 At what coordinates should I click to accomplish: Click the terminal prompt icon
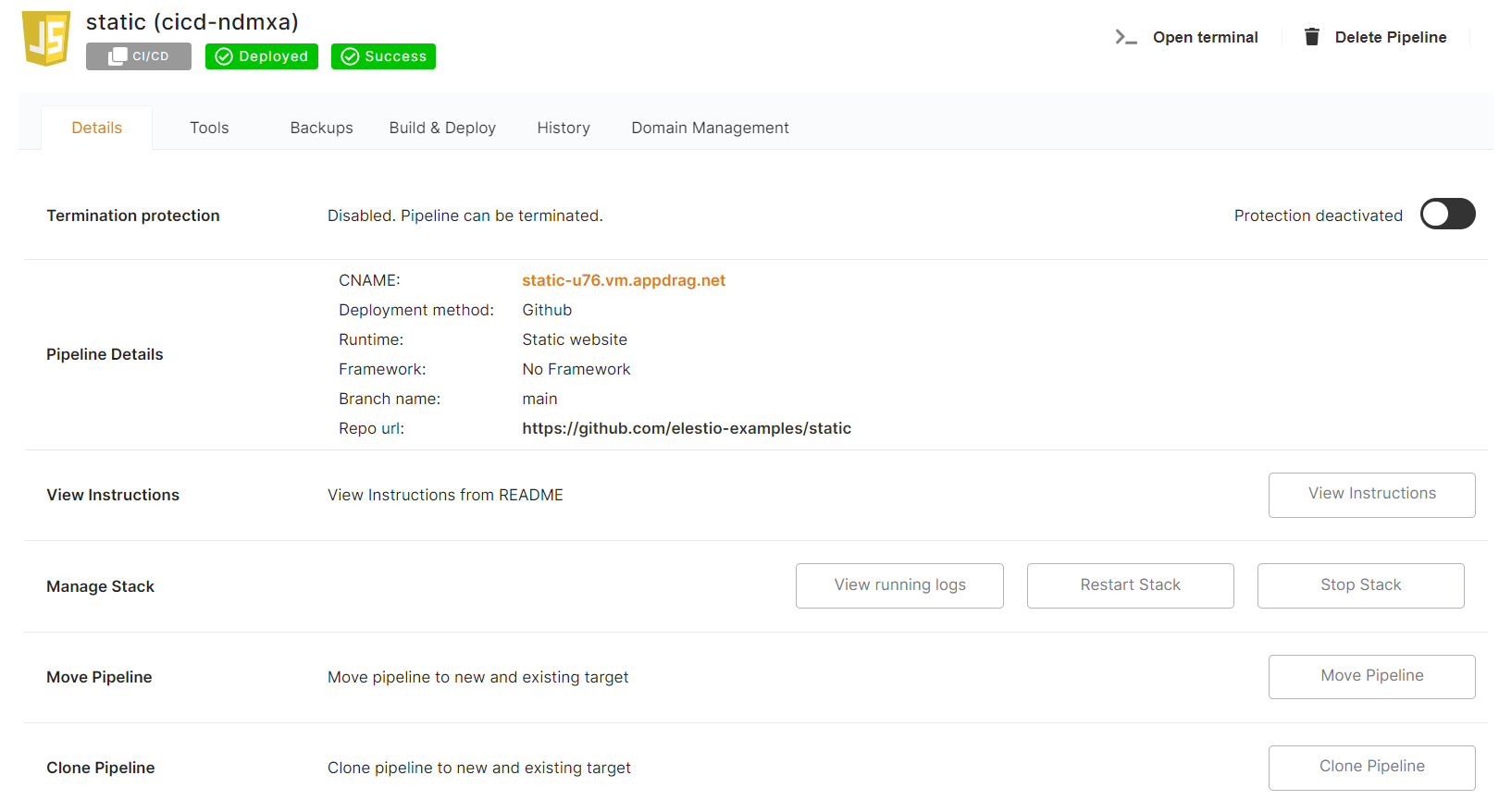pyautogui.click(x=1125, y=37)
